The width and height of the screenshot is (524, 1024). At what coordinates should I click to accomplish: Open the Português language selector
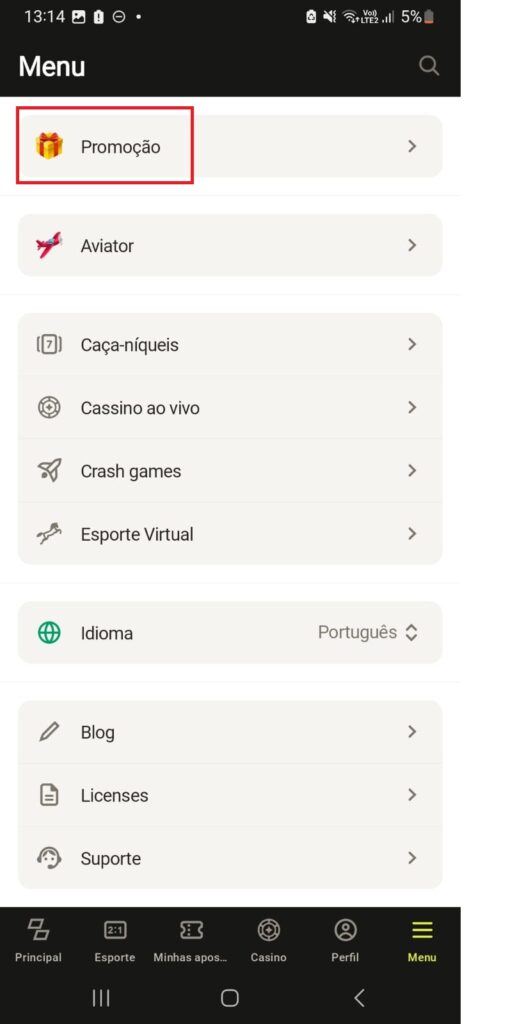click(368, 632)
